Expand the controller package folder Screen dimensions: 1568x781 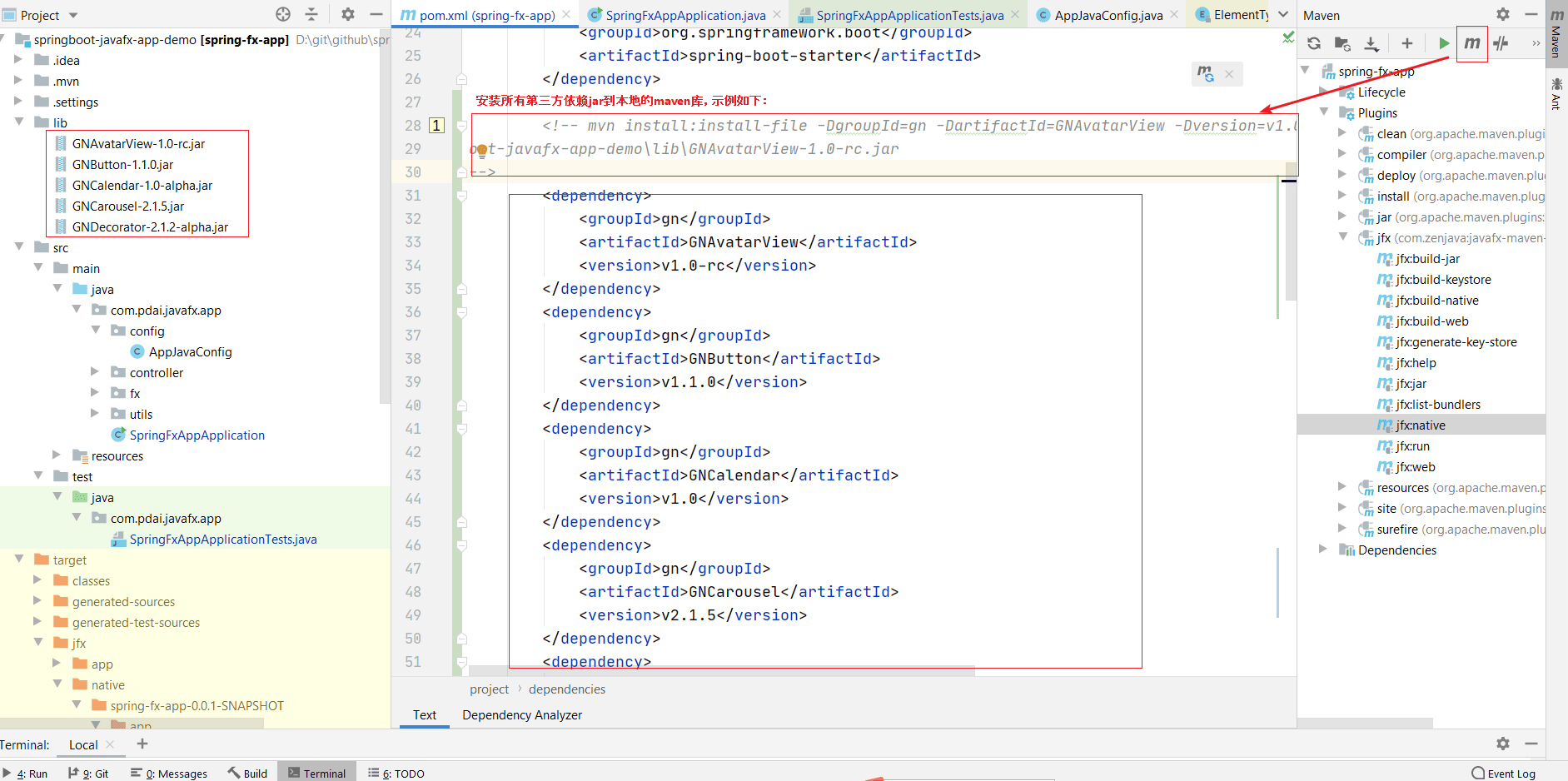coord(95,372)
